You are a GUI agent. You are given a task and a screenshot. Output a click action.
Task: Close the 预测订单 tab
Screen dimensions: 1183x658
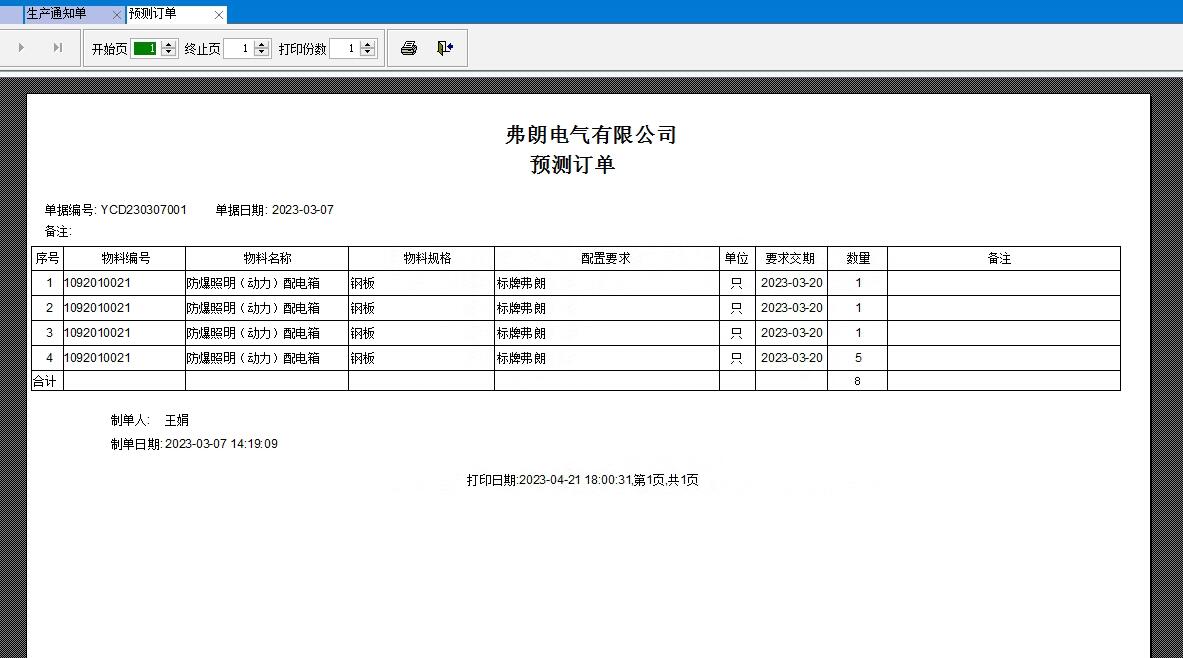(219, 14)
